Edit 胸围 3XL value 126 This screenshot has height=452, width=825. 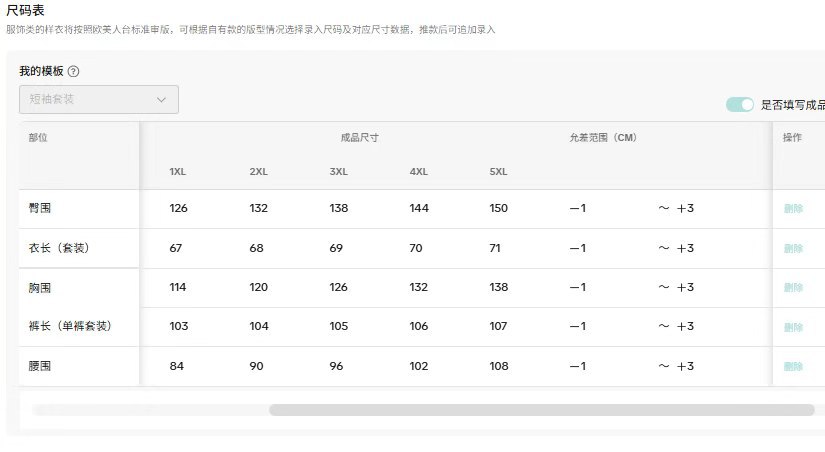coord(338,287)
